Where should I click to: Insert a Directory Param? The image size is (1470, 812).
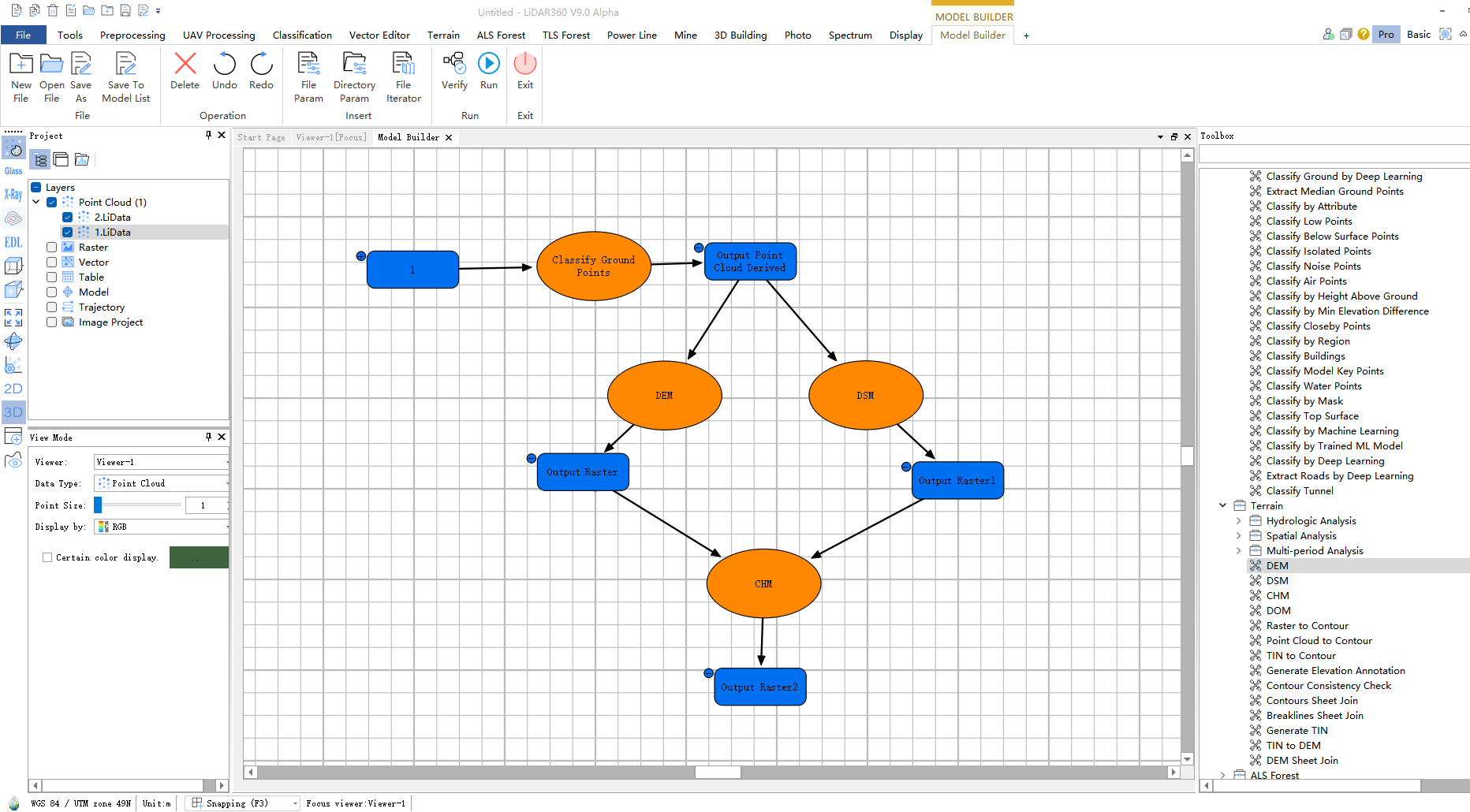click(354, 64)
